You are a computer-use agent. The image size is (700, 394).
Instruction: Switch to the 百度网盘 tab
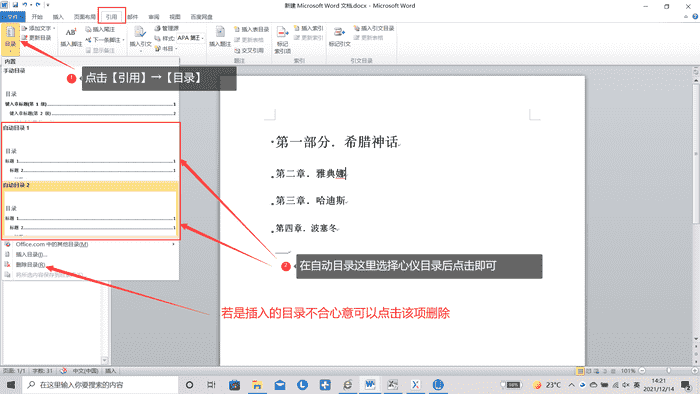tap(201, 17)
